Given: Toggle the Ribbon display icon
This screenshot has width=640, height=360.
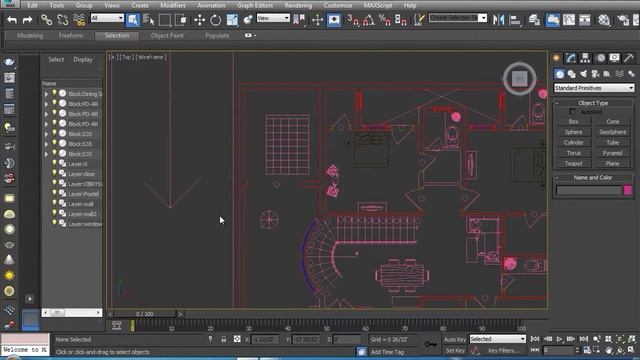Looking at the screenshot, I should coord(553,20).
